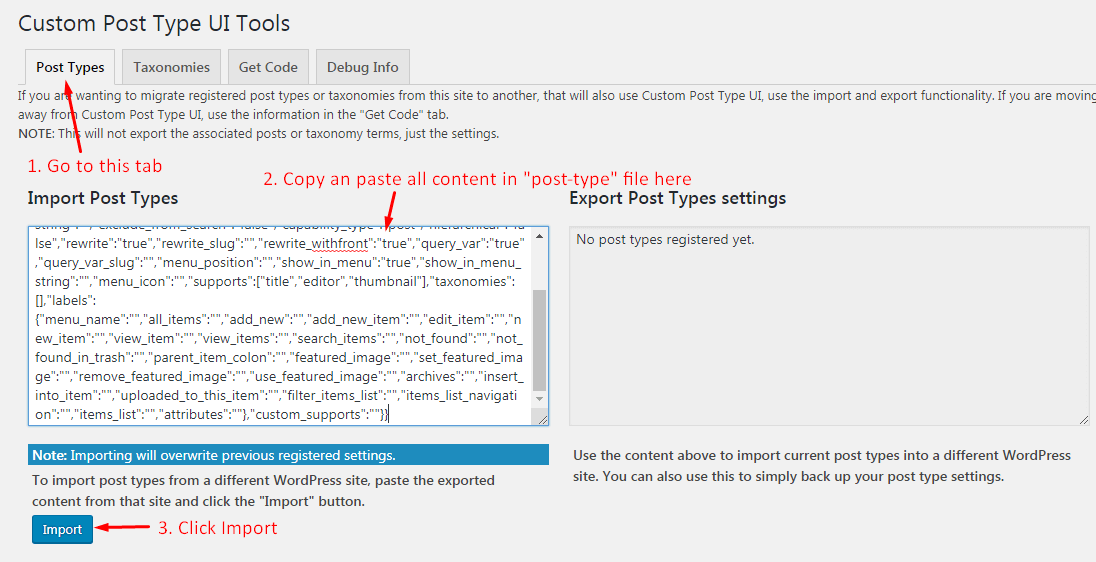
Task: Select the Debug Info tab
Action: (x=363, y=67)
